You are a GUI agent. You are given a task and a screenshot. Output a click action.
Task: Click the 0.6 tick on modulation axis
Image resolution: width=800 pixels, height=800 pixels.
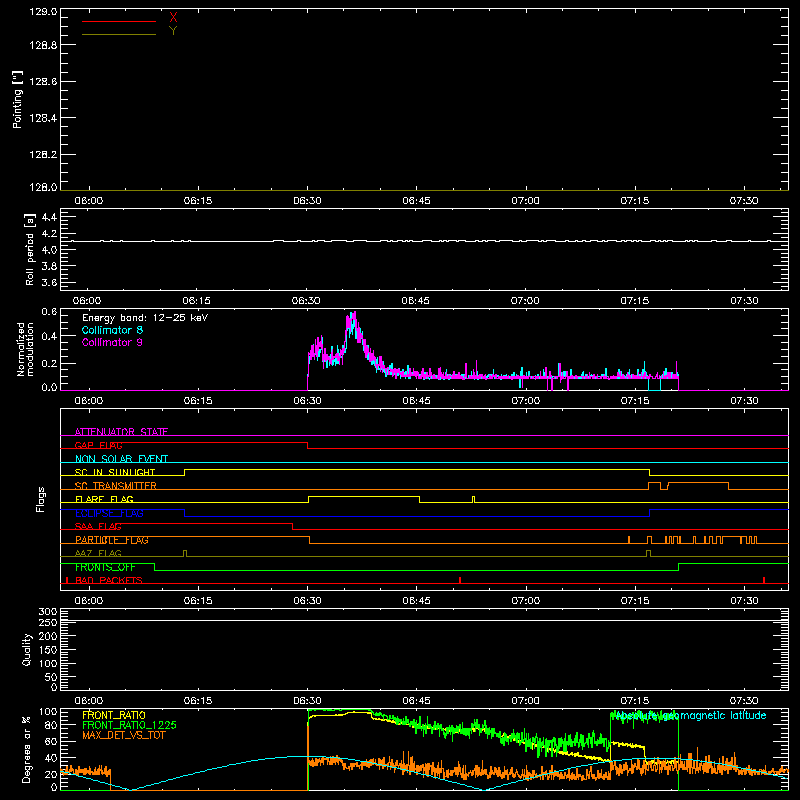(x=49, y=311)
